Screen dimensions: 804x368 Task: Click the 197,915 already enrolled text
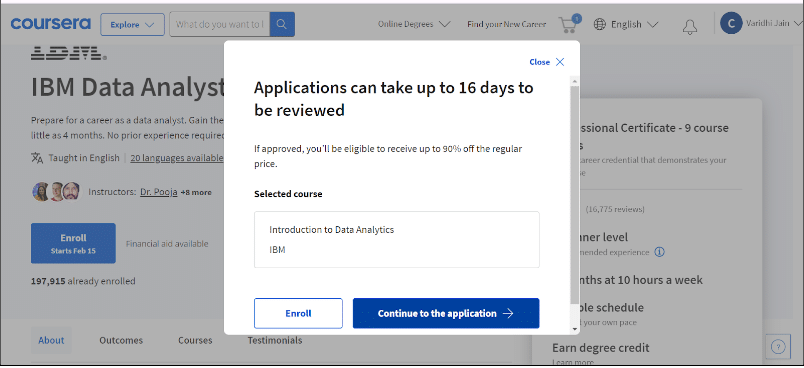click(x=83, y=281)
